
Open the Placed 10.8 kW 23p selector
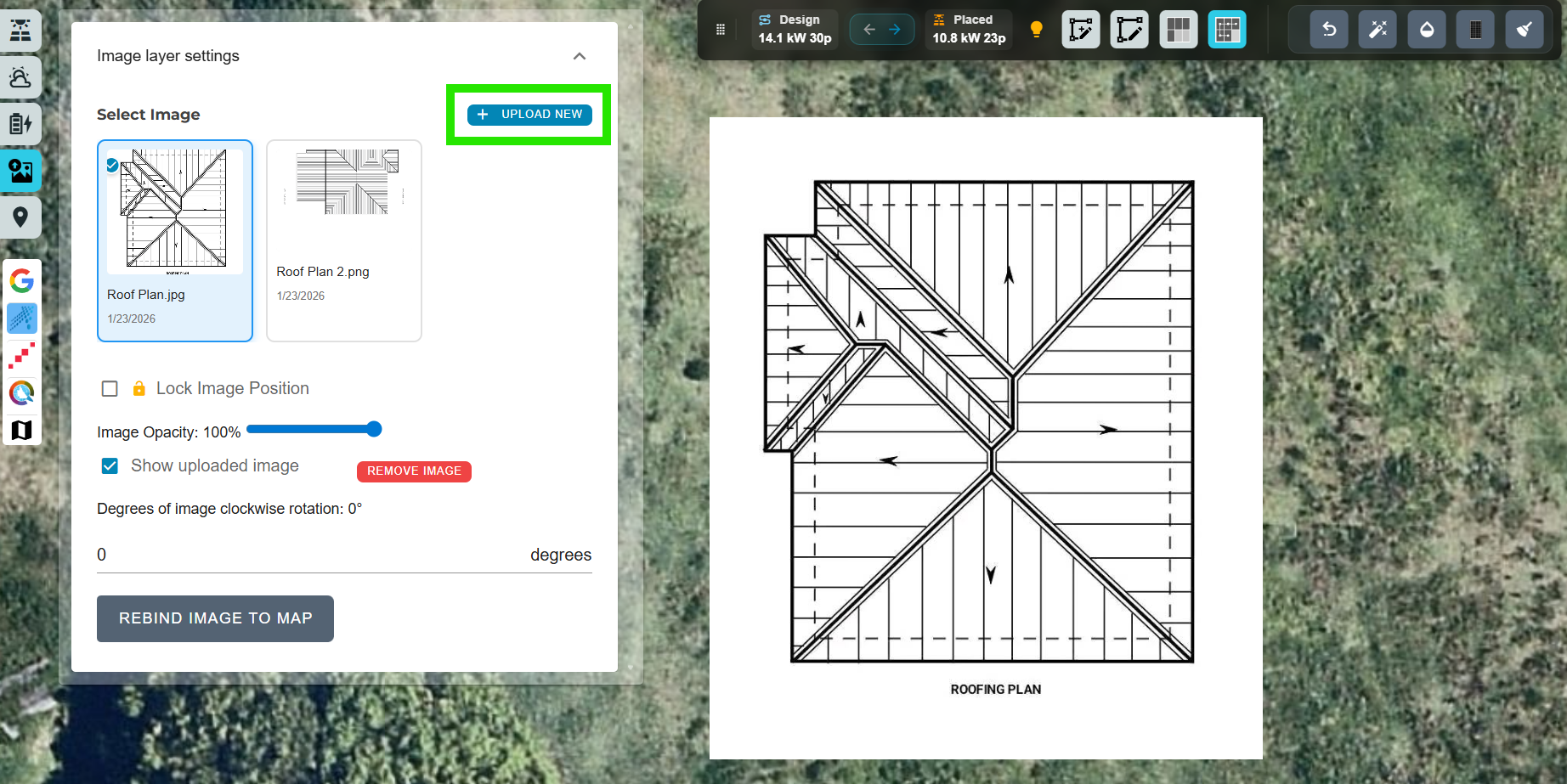tap(969, 30)
